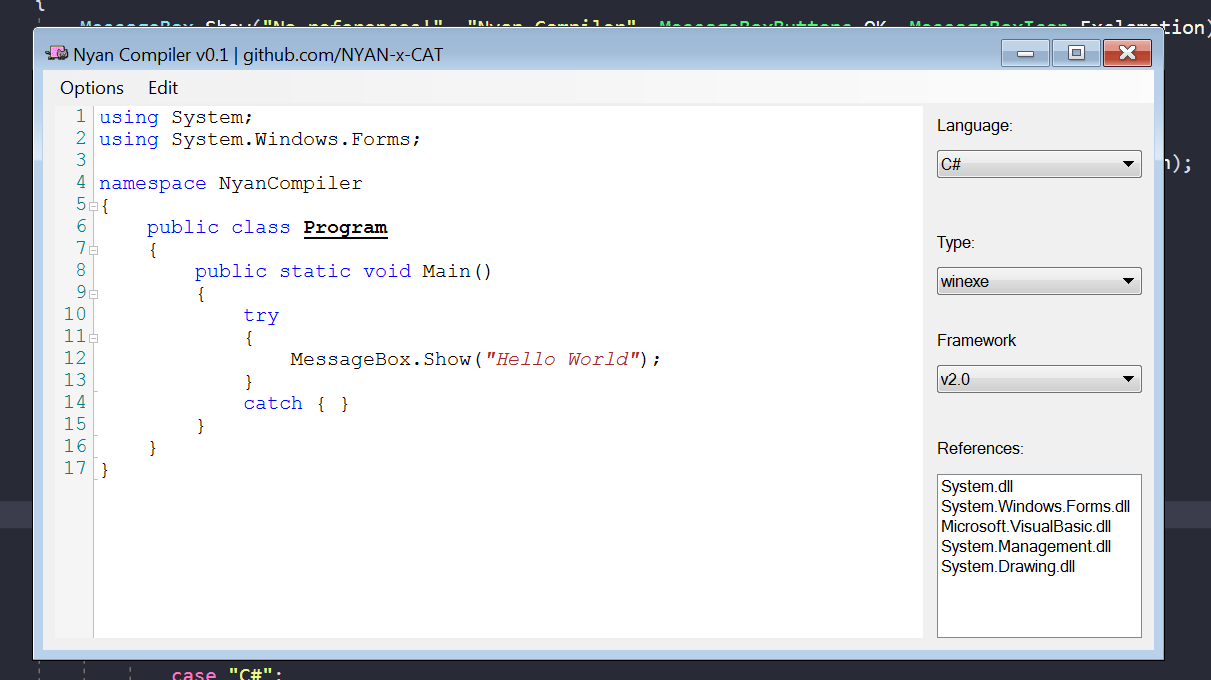This screenshot has width=1211, height=680.
Task: Click the underlined Program class name
Action: pos(345,227)
